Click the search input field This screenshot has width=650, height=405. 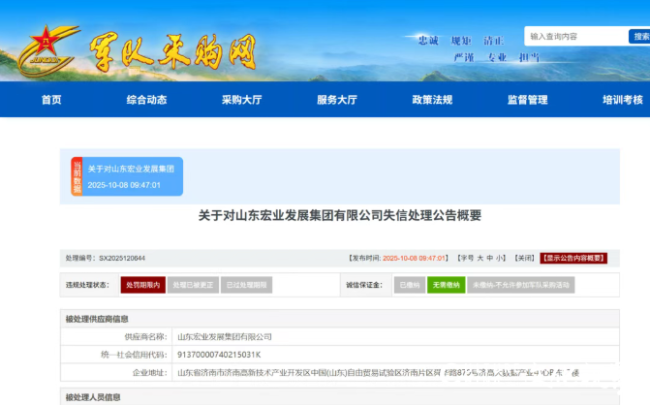pyautogui.click(x=575, y=37)
